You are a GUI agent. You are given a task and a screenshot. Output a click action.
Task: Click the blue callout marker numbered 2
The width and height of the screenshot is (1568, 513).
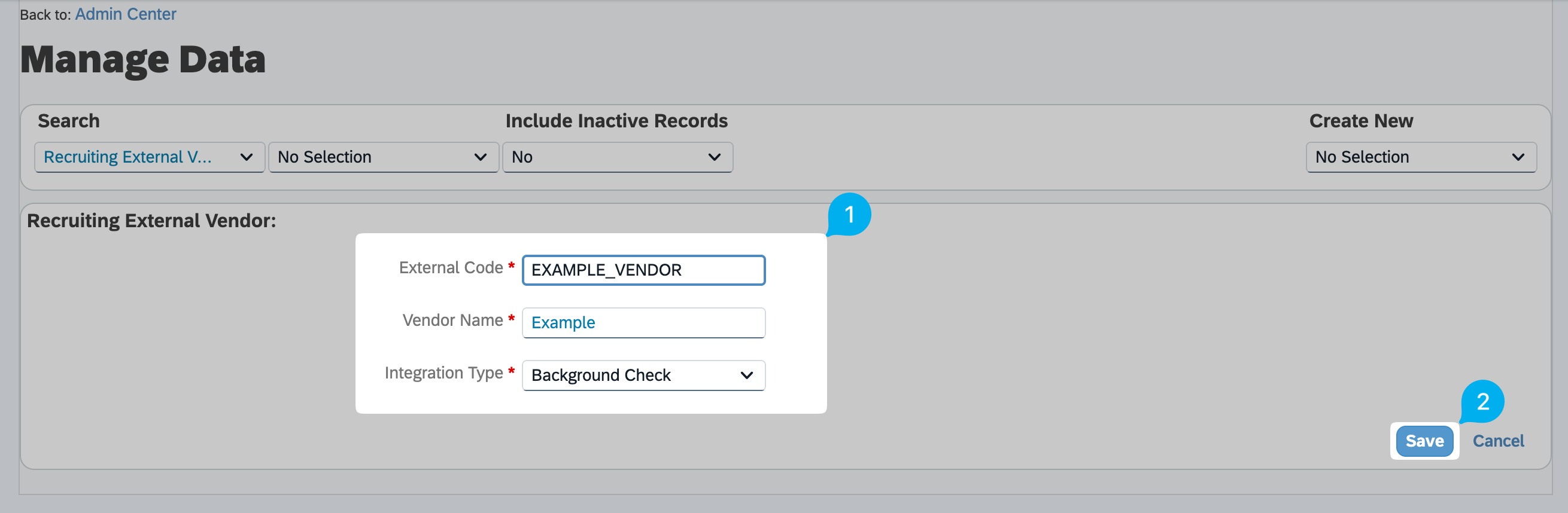(x=1482, y=402)
